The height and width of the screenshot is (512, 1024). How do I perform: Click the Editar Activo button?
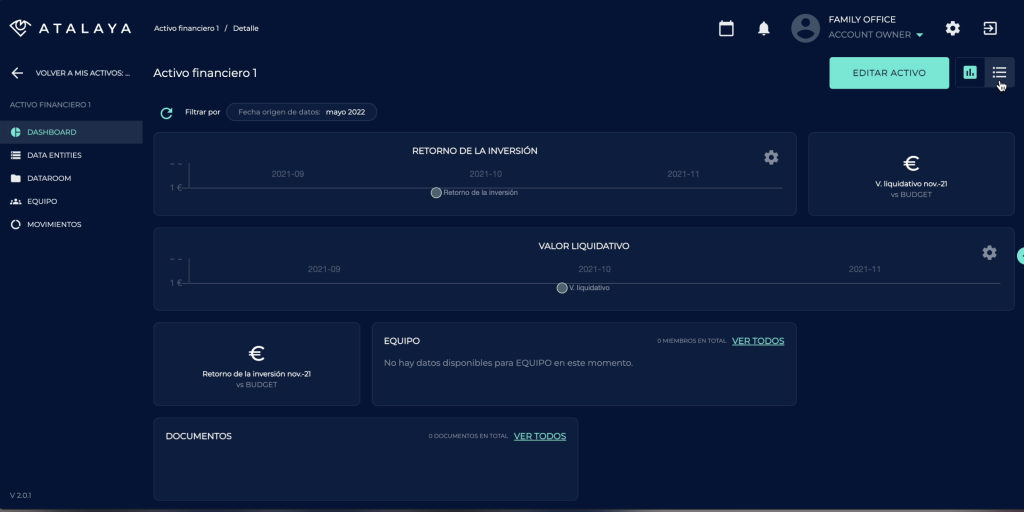[888, 73]
